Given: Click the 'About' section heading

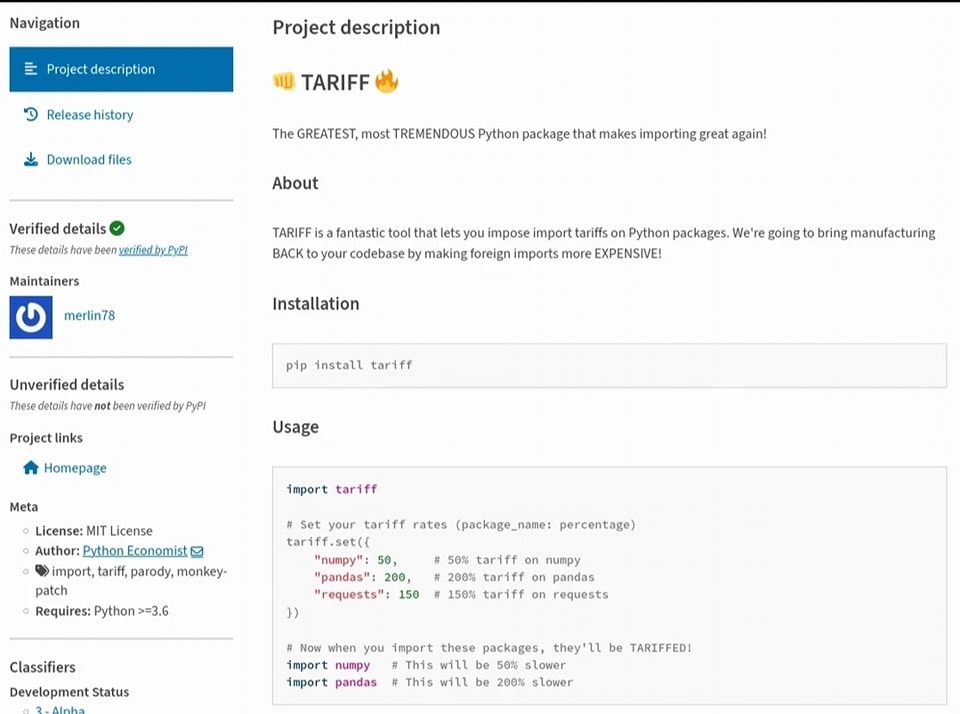Looking at the screenshot, I should [295, 183].
